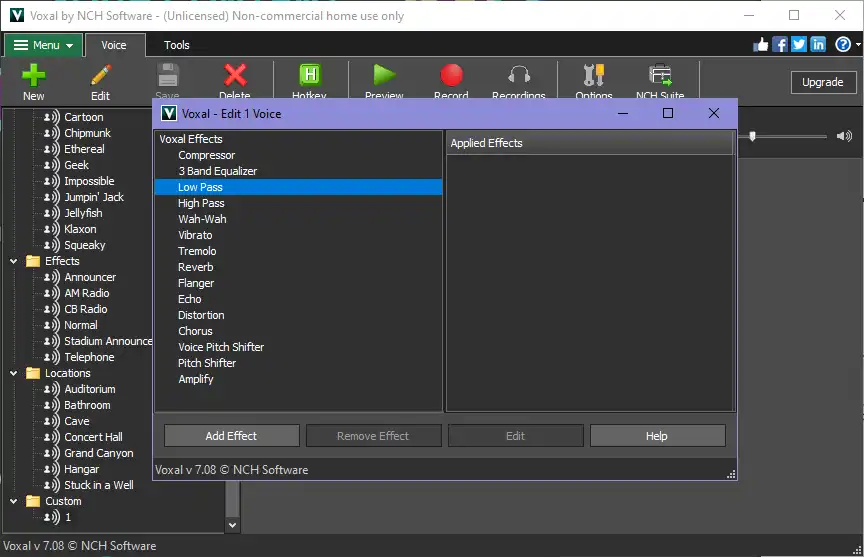864x557 pixels.
Task: Open the Recordings headphones icon
Action: point(519,75)
